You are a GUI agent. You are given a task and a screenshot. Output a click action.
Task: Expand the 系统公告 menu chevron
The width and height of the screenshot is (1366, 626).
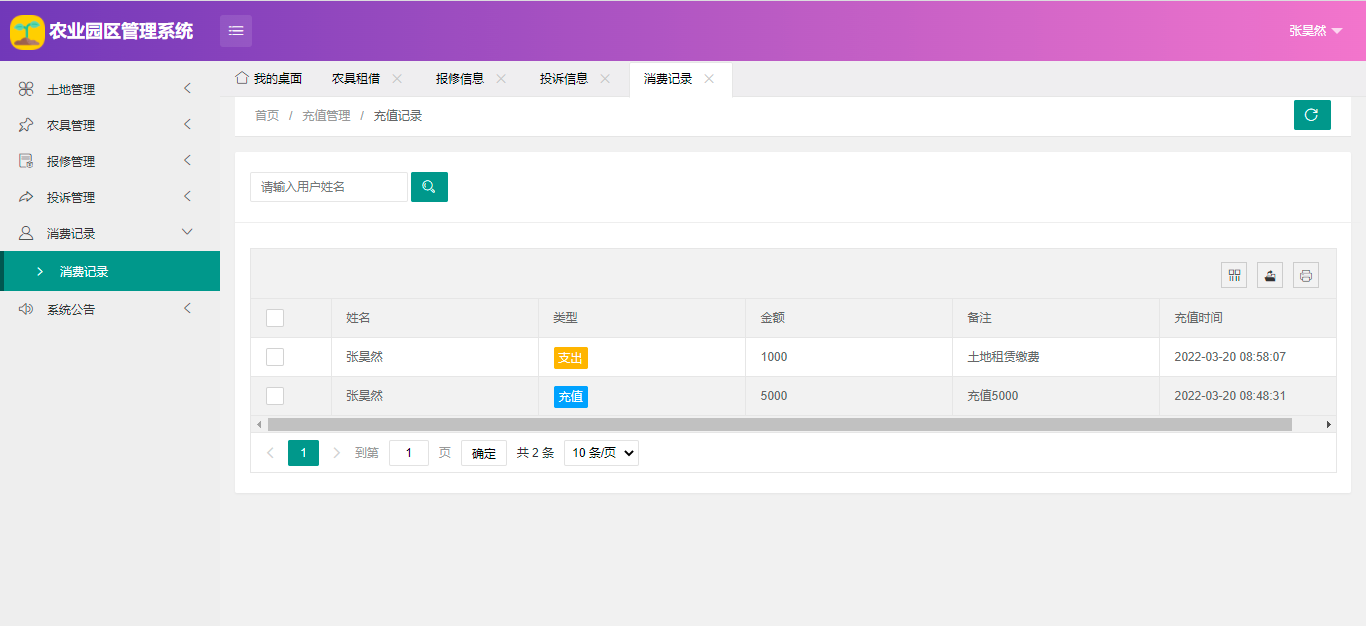click(187, 308)
